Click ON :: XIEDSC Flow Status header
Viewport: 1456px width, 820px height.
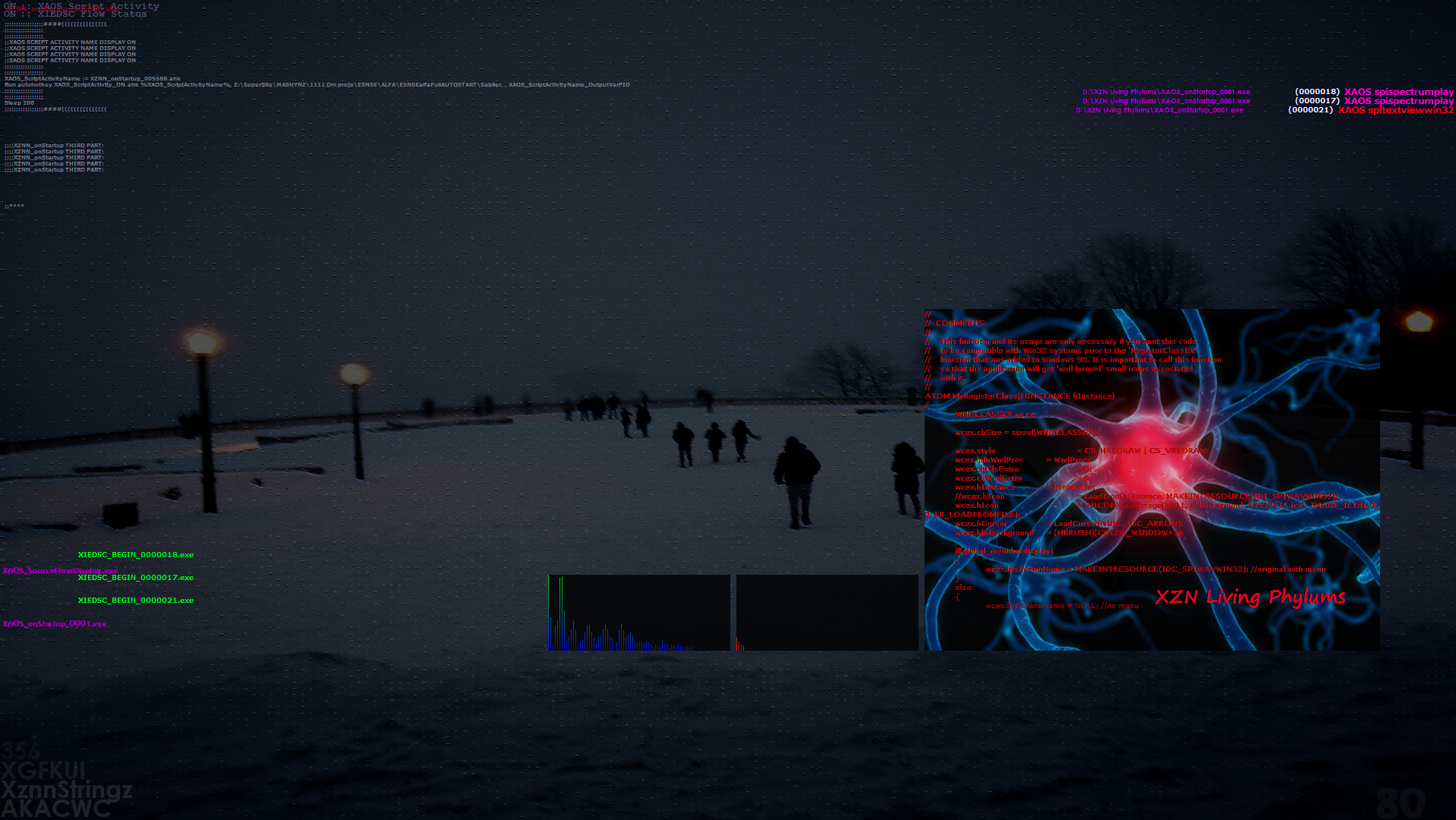[x=76, y=14]
